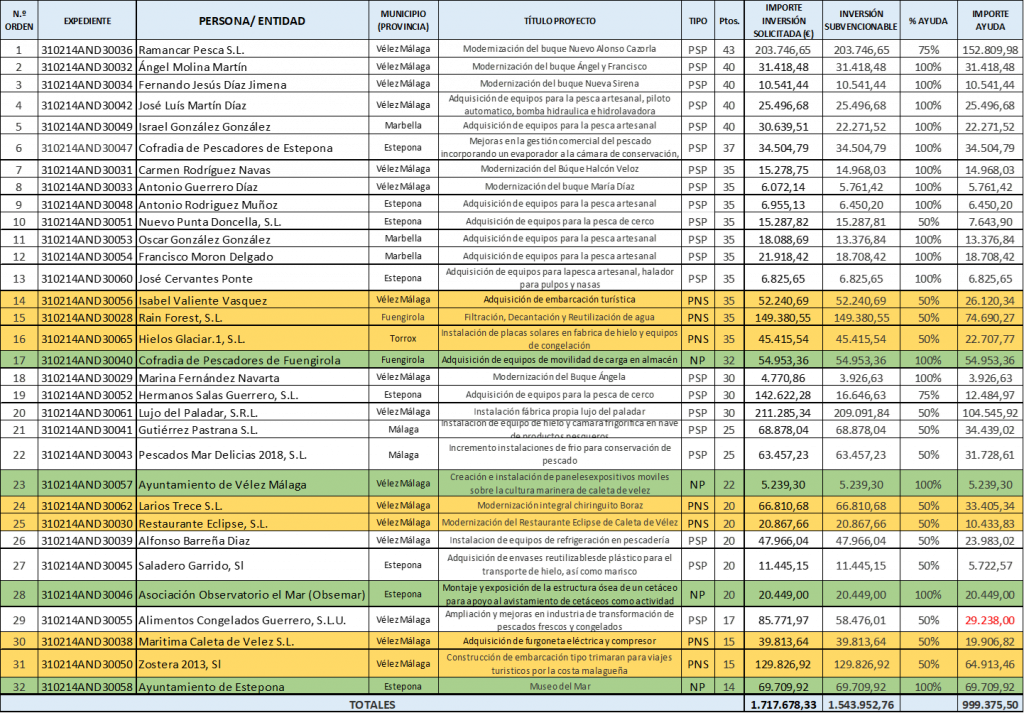Screen dimensions: 1024x713
Task: Click the PERSONA/ ENTIDAD column header
Action: coord(251,20)
